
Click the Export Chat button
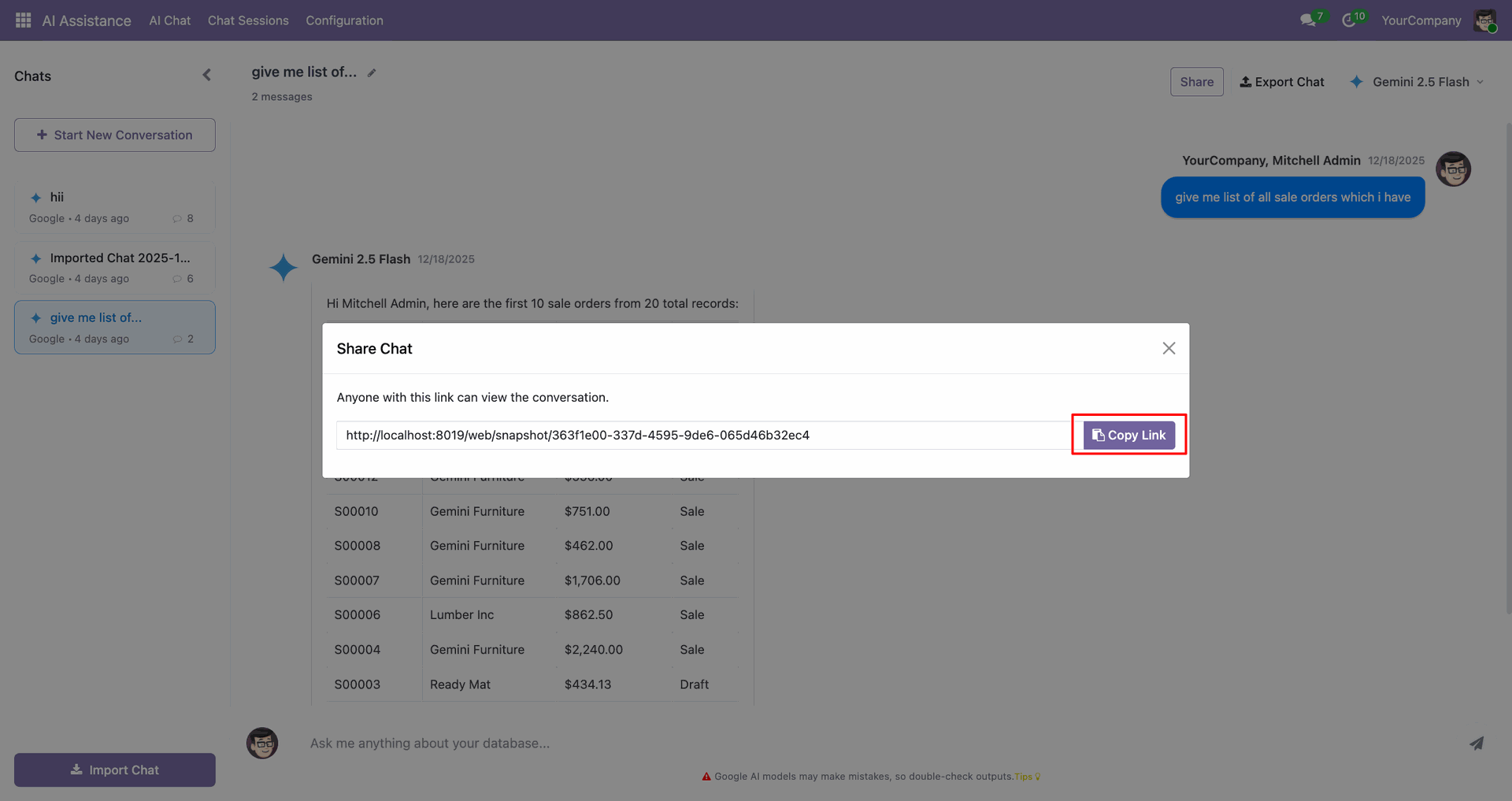pyautogui.click(x=1282, y=82)
